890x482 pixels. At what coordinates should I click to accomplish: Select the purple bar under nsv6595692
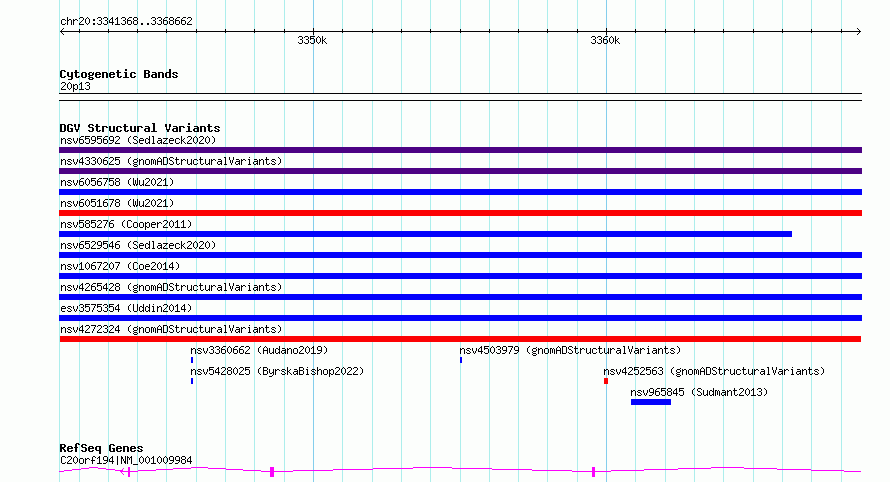pos(460,150)
